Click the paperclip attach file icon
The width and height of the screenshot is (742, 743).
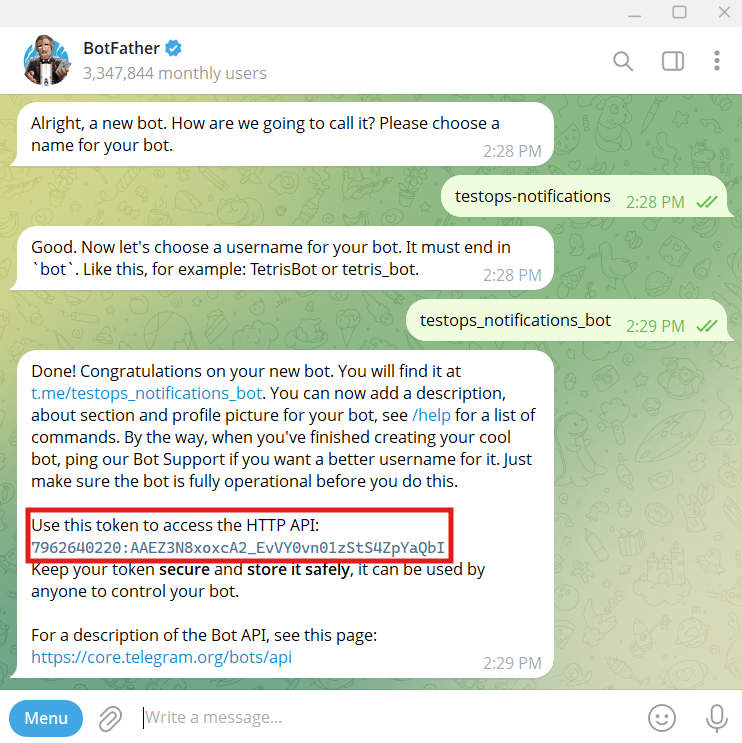(110, 718)
